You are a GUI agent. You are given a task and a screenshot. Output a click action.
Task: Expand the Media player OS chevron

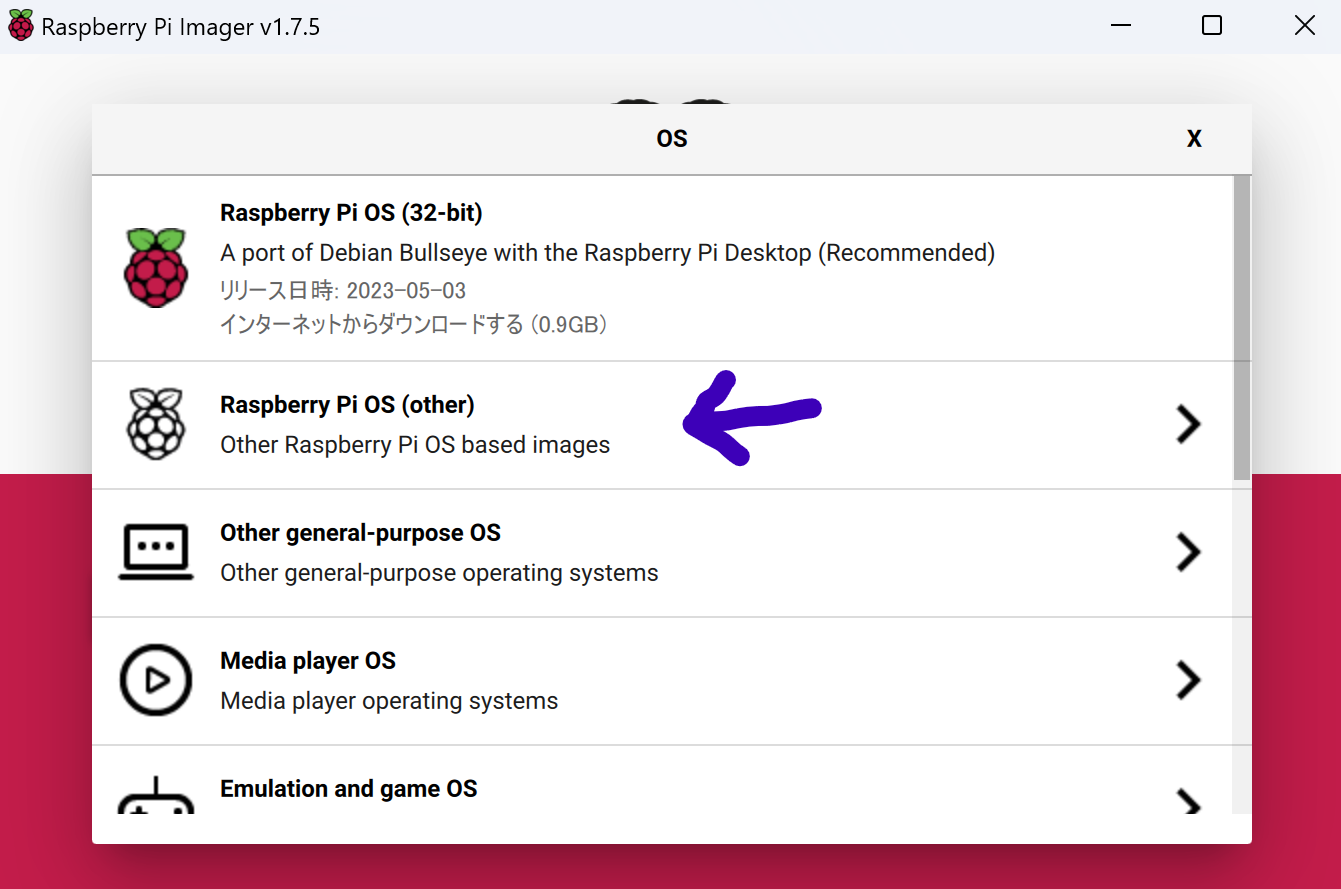click(1188, 680)
